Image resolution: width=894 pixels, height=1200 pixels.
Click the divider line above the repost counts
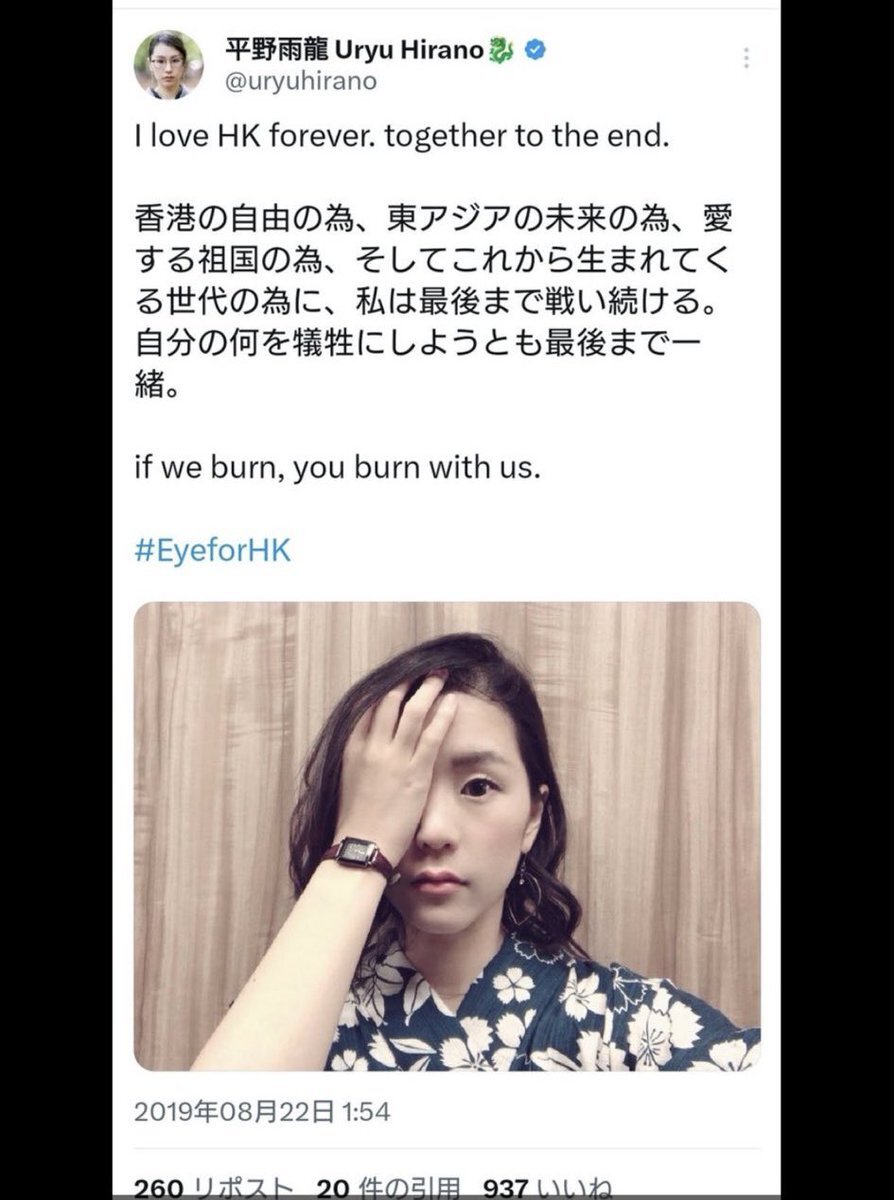coord(447,1149)
